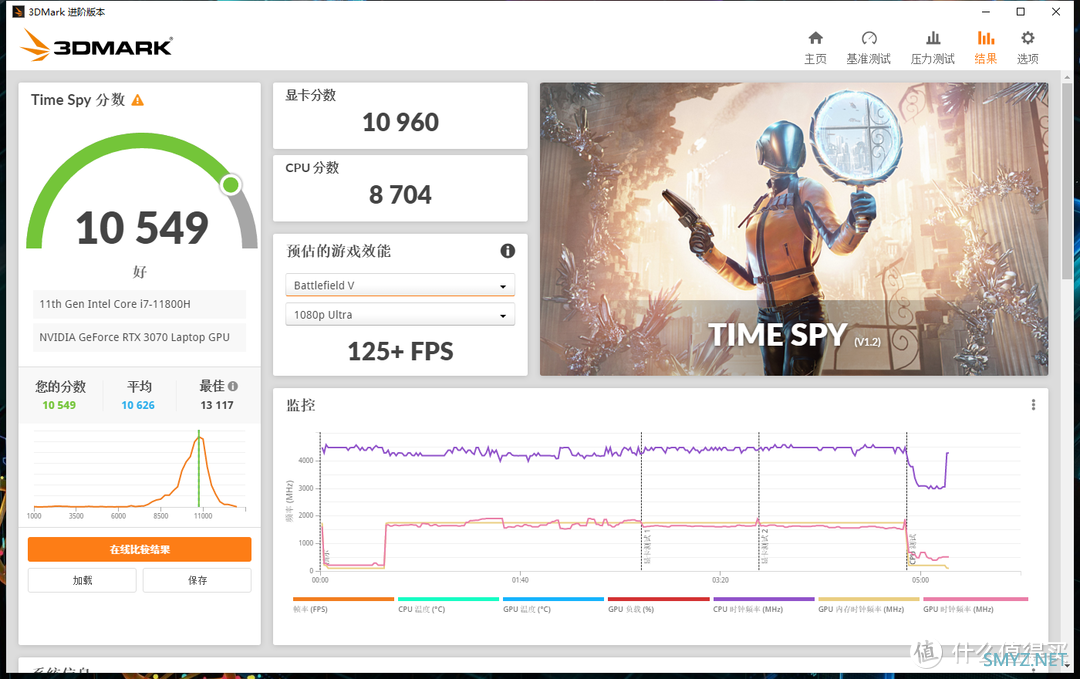Toggle the CPU 温度 teal legend
1080x679 pixels.
pyautogui.click(x=448, y=605)
